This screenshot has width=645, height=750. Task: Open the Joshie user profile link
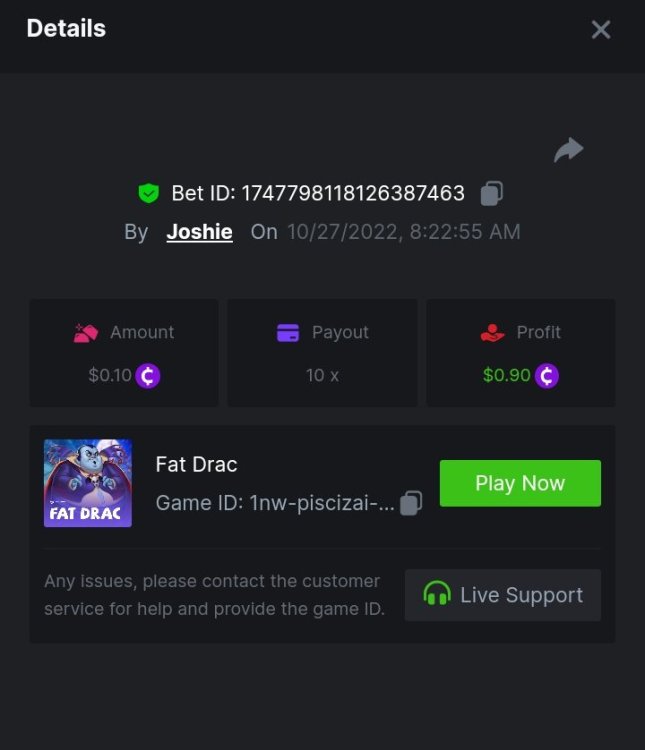coord(199,232)
